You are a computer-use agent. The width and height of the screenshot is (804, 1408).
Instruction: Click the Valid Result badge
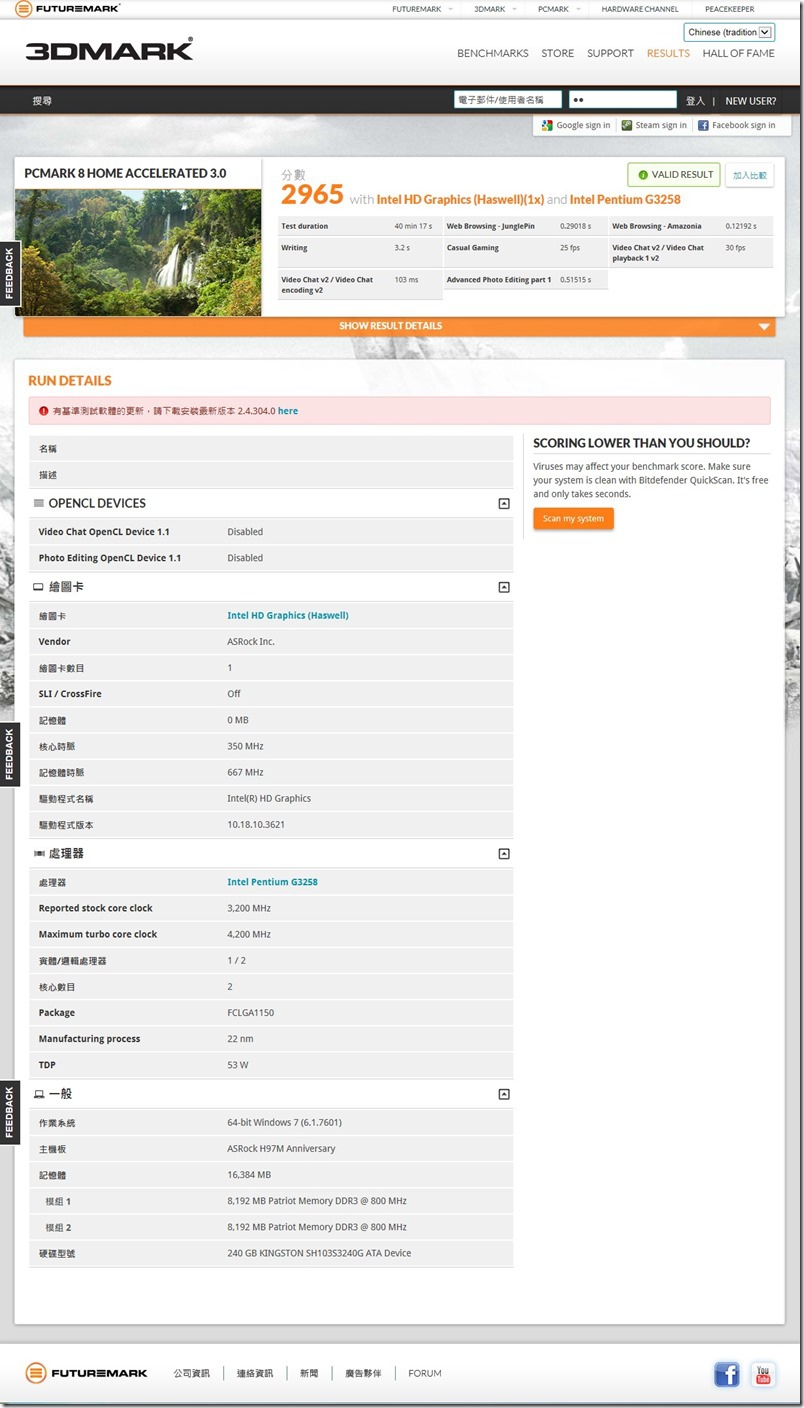[x=674, y=174]
